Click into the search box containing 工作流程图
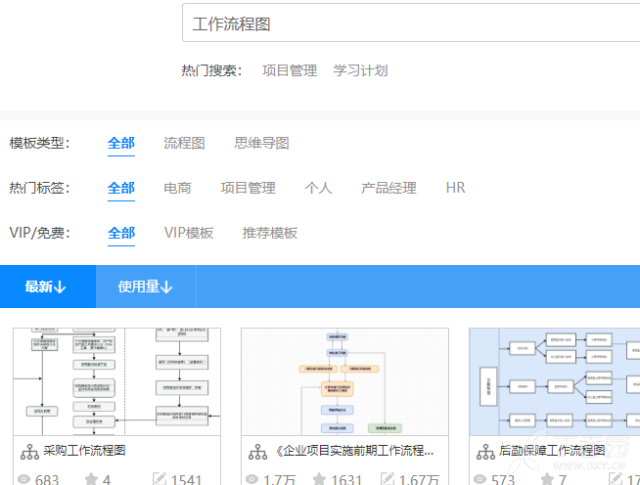The height and width of the screenshot is (485, 640). pos(411,23)
